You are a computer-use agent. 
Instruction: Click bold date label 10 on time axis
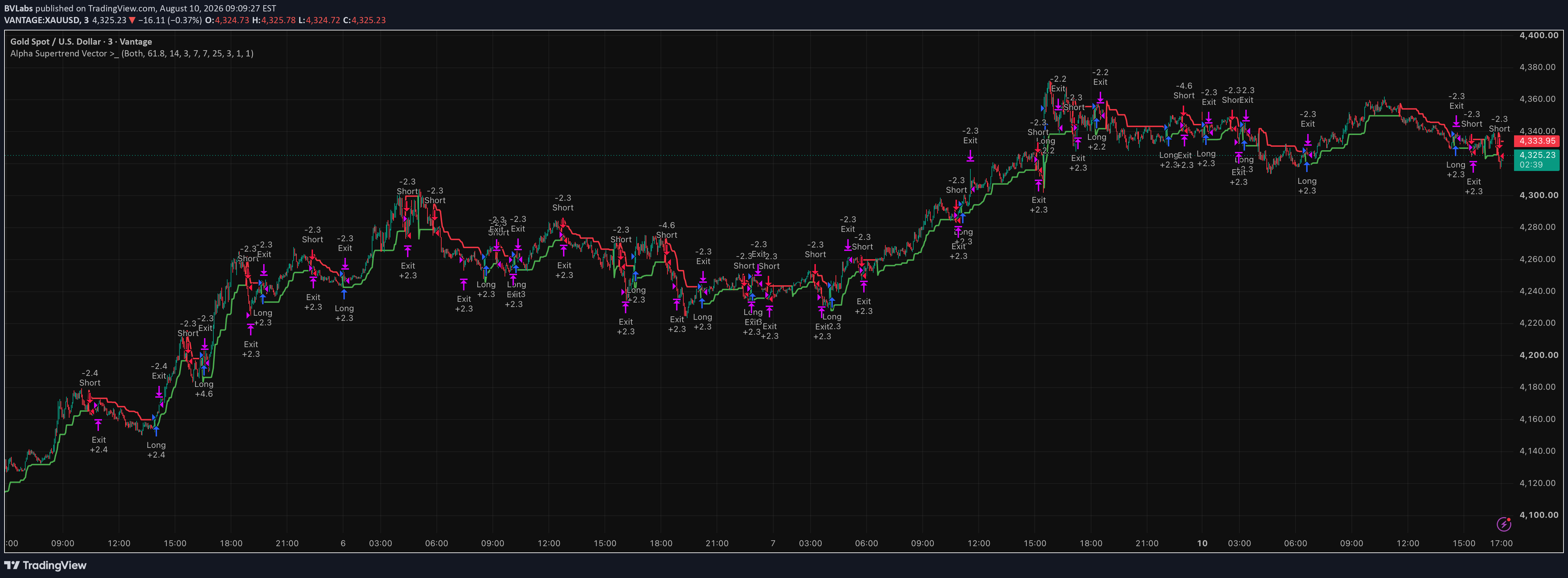click(1202, 543)
